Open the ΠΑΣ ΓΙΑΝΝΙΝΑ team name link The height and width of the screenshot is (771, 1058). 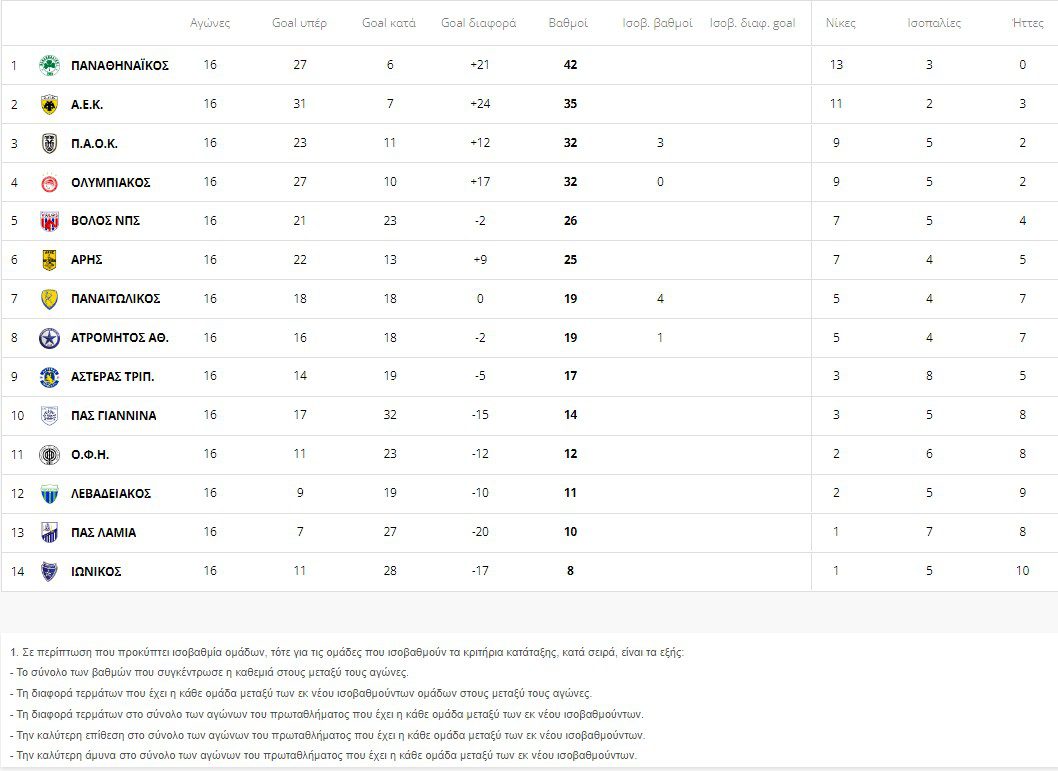(114, 416)
